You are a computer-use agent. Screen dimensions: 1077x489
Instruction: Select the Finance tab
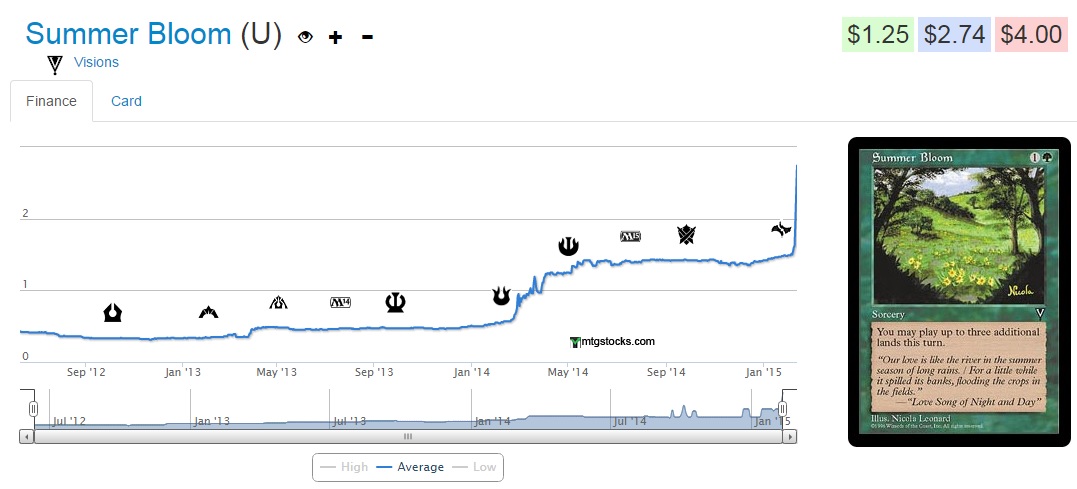point(51,101)
